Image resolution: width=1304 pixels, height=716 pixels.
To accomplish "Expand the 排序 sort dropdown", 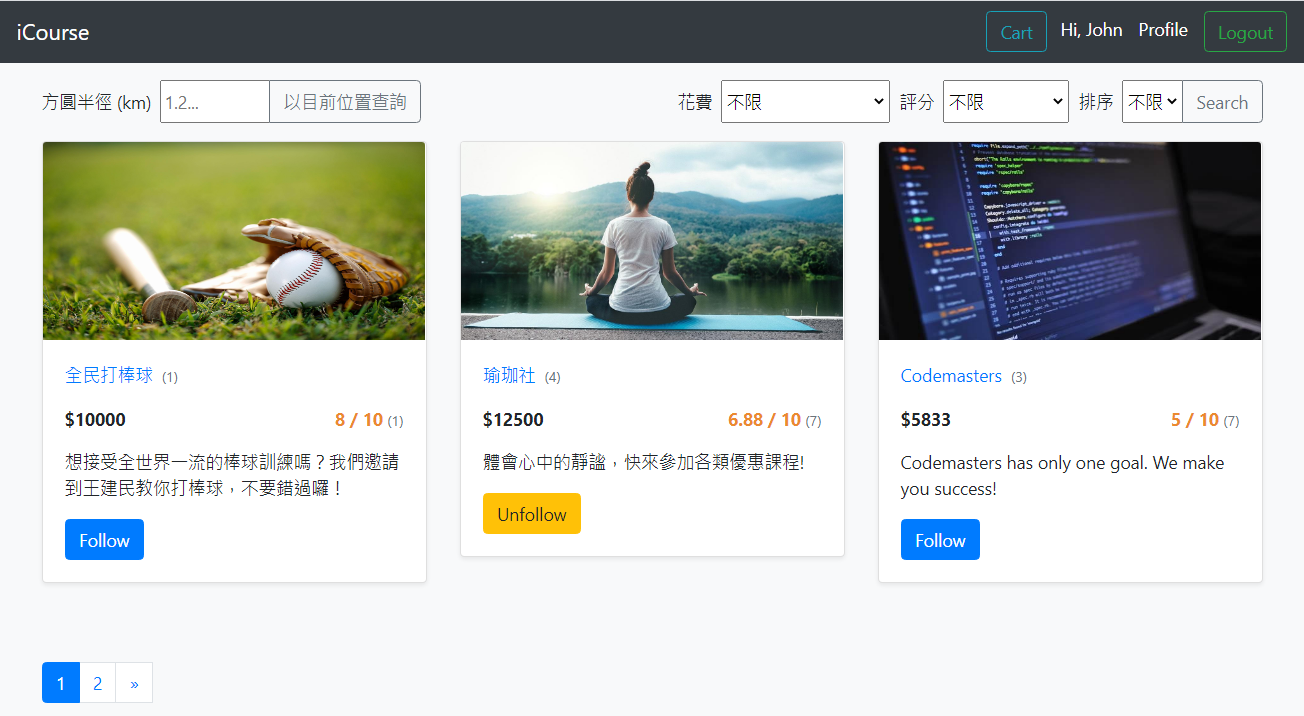I will (x=1152, y=102).
